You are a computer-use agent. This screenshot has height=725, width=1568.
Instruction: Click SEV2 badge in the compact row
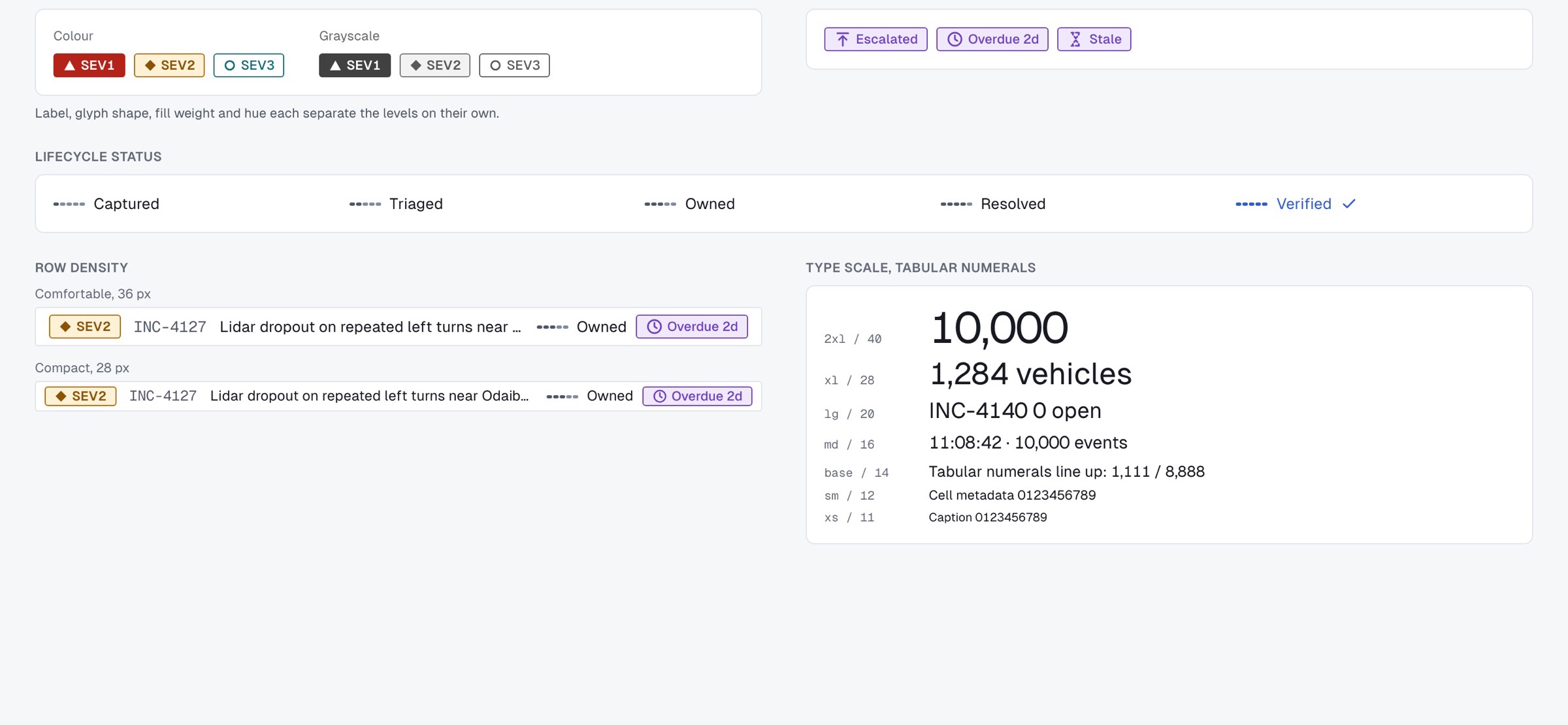click(x=80, y=396)
